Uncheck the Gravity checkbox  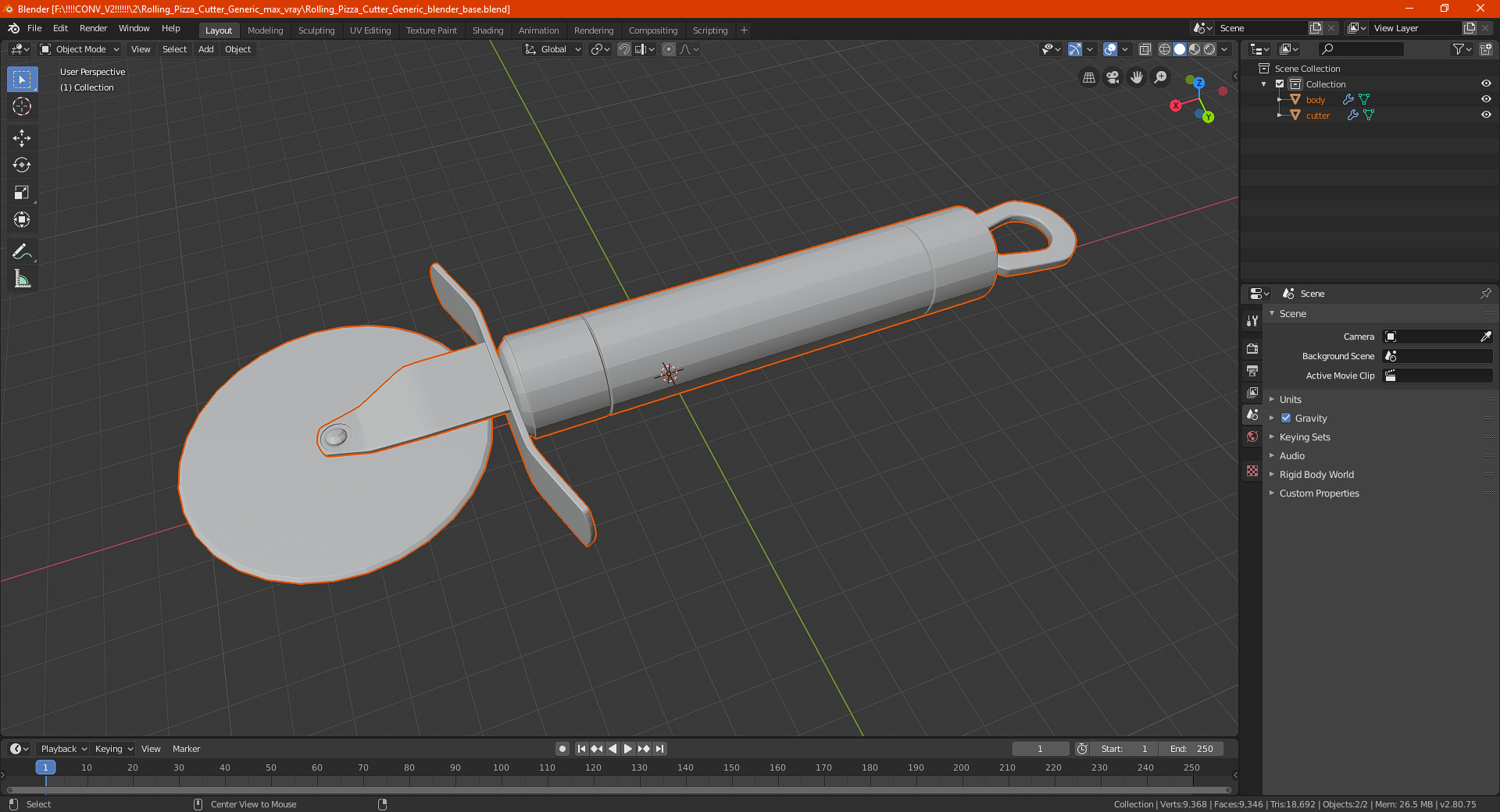click(1286, 418)
